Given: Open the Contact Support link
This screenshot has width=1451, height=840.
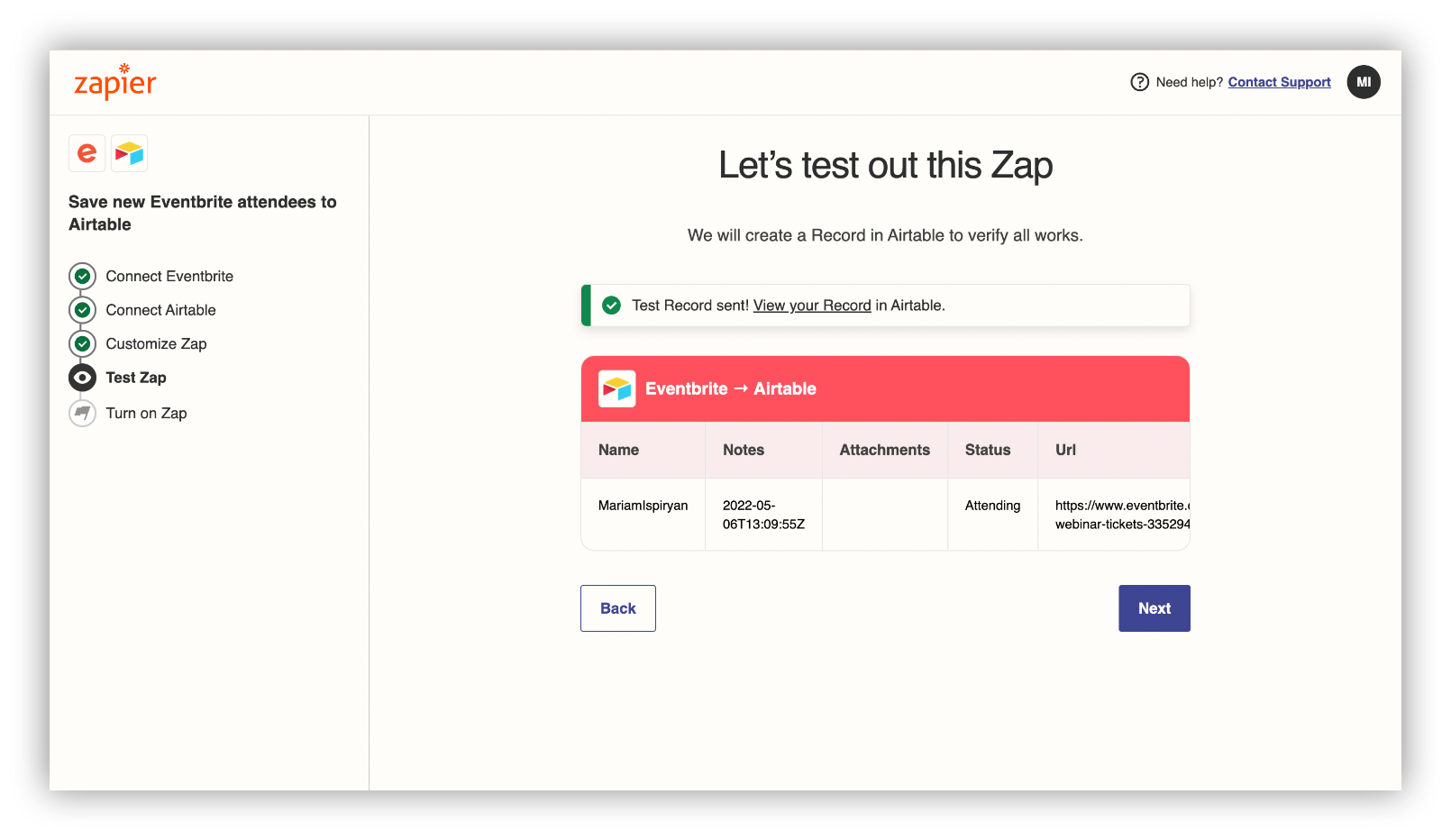Looking at the screenshot, I should [x=1279, y=82].
